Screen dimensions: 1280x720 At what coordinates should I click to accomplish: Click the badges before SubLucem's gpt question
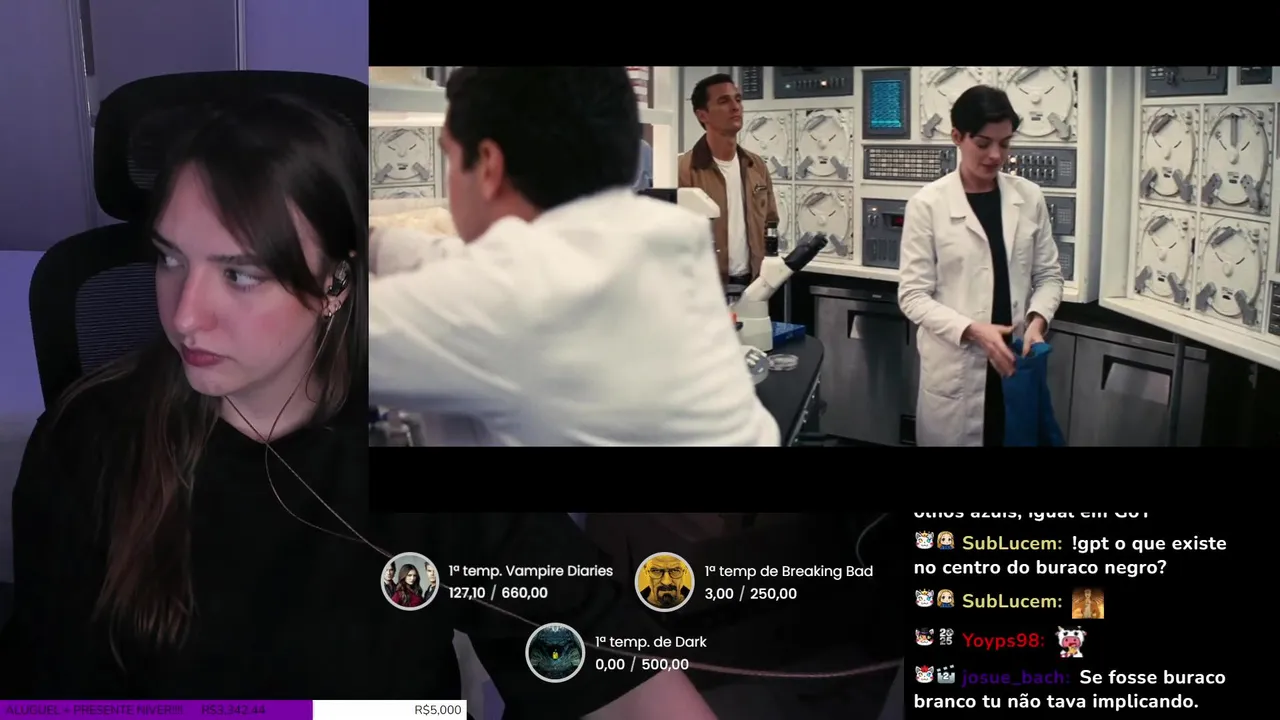[x=935, y=542]
